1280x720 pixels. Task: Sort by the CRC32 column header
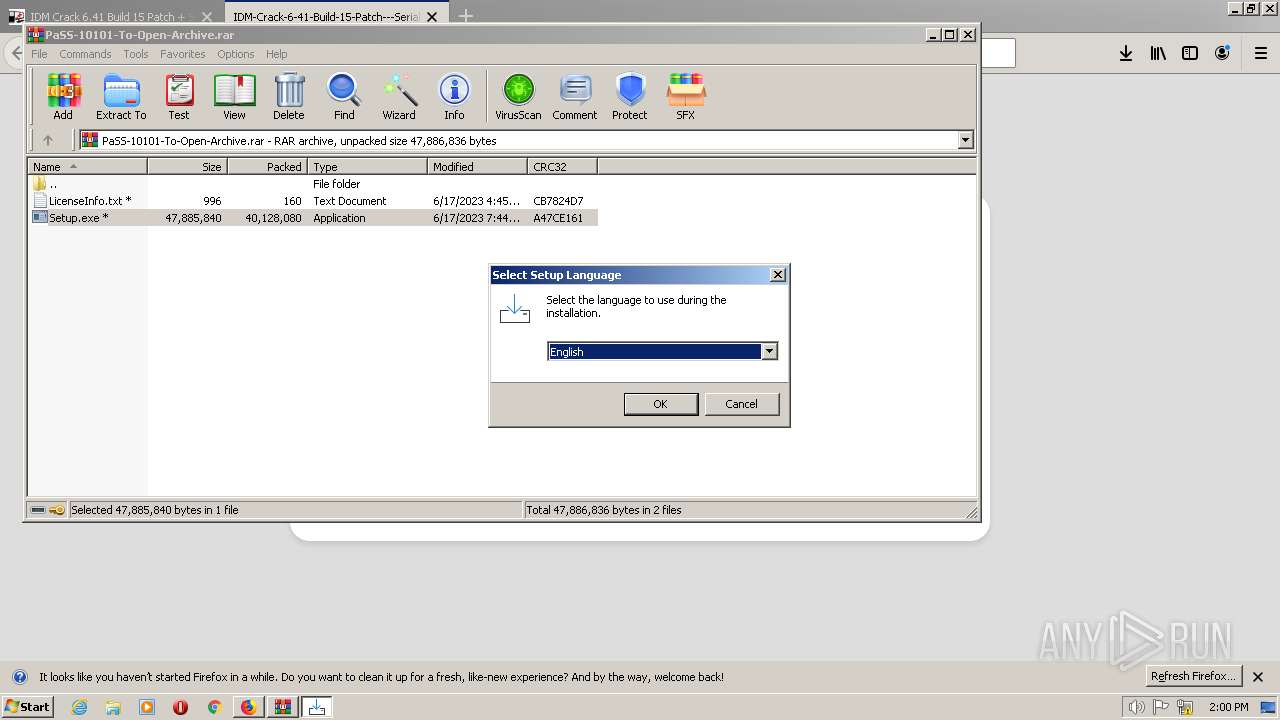[x=563, y=167]
